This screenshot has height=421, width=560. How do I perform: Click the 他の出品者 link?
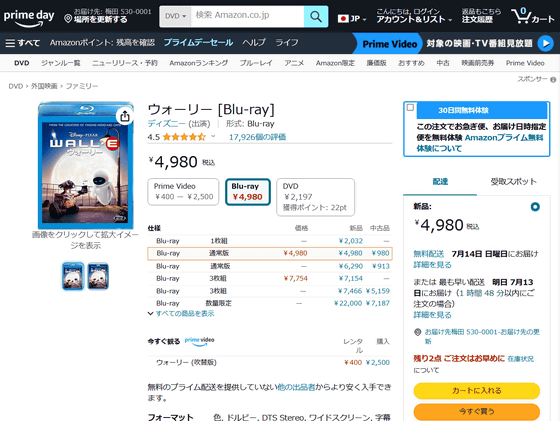tap(296, 387)
